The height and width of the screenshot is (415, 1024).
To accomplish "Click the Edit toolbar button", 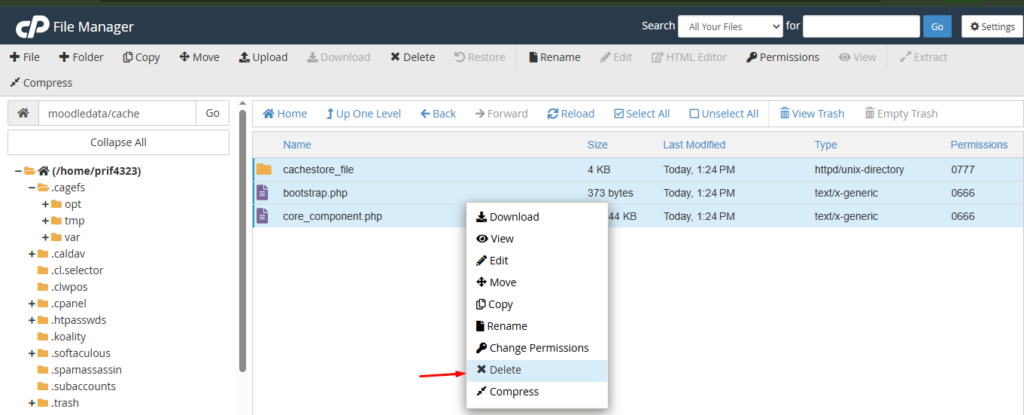I will (x=616, y=58).
